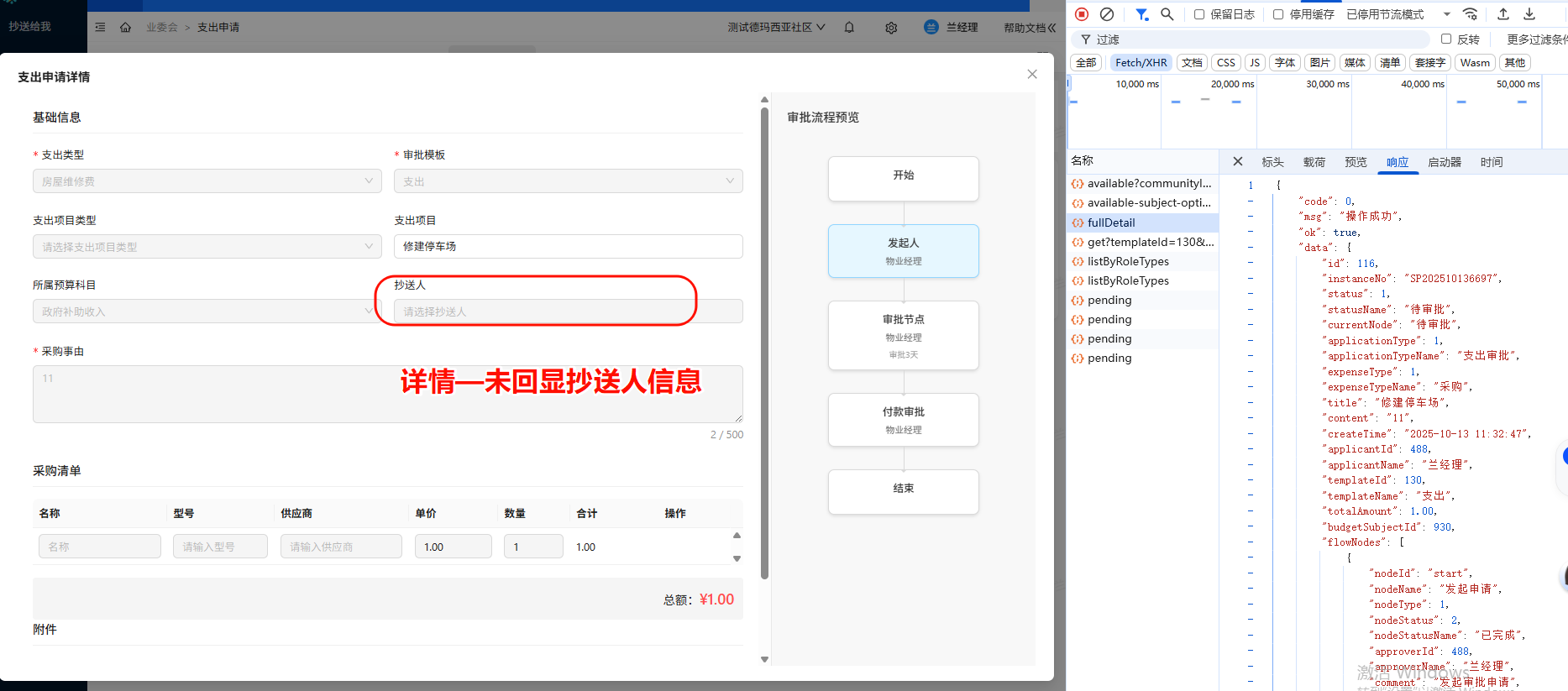Screen dimensions: 1568x691
Task: Select the get?templateId=130&... request
Action: [x=1143, y=242]
